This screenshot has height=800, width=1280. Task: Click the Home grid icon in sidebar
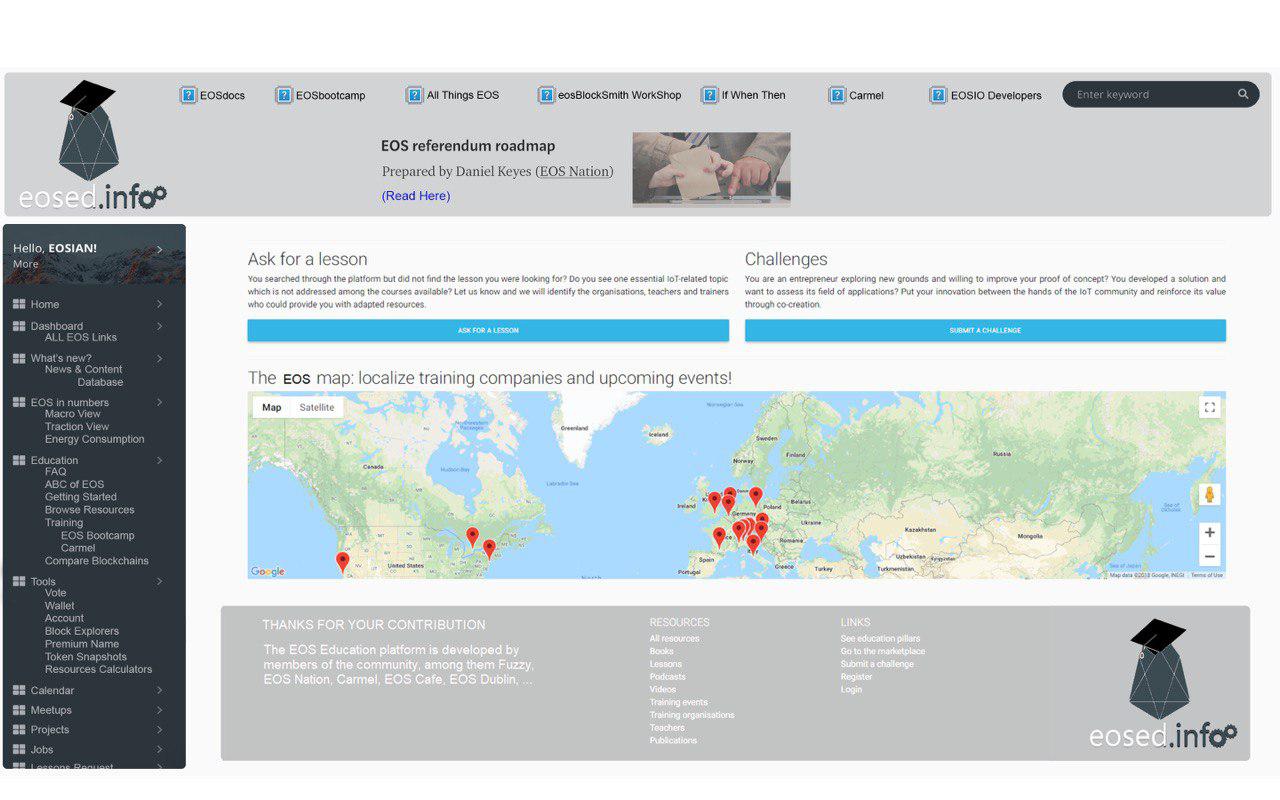click(19, 304)
